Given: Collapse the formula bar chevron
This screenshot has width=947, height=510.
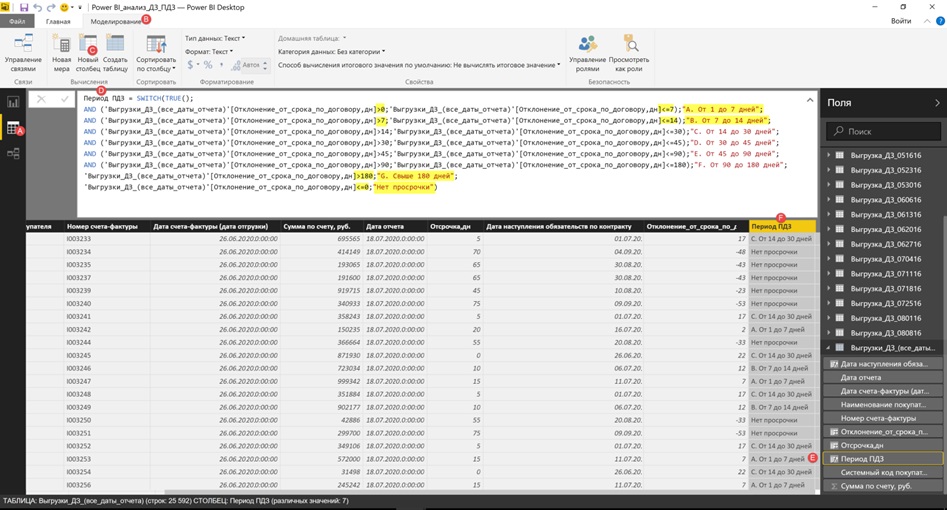Looking at the screenshot, I should [x=810, y=100].
